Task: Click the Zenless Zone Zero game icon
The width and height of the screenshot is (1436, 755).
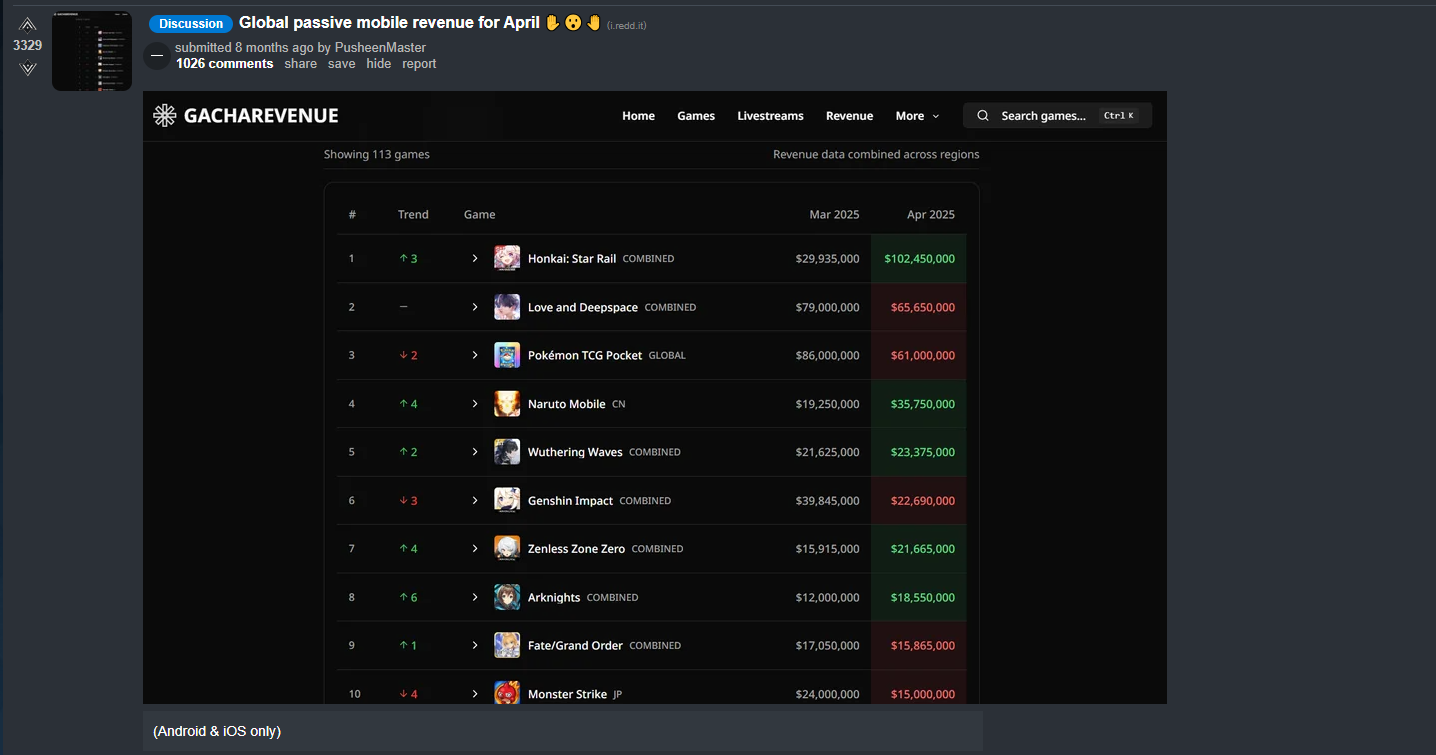Action: click(507, 548)
